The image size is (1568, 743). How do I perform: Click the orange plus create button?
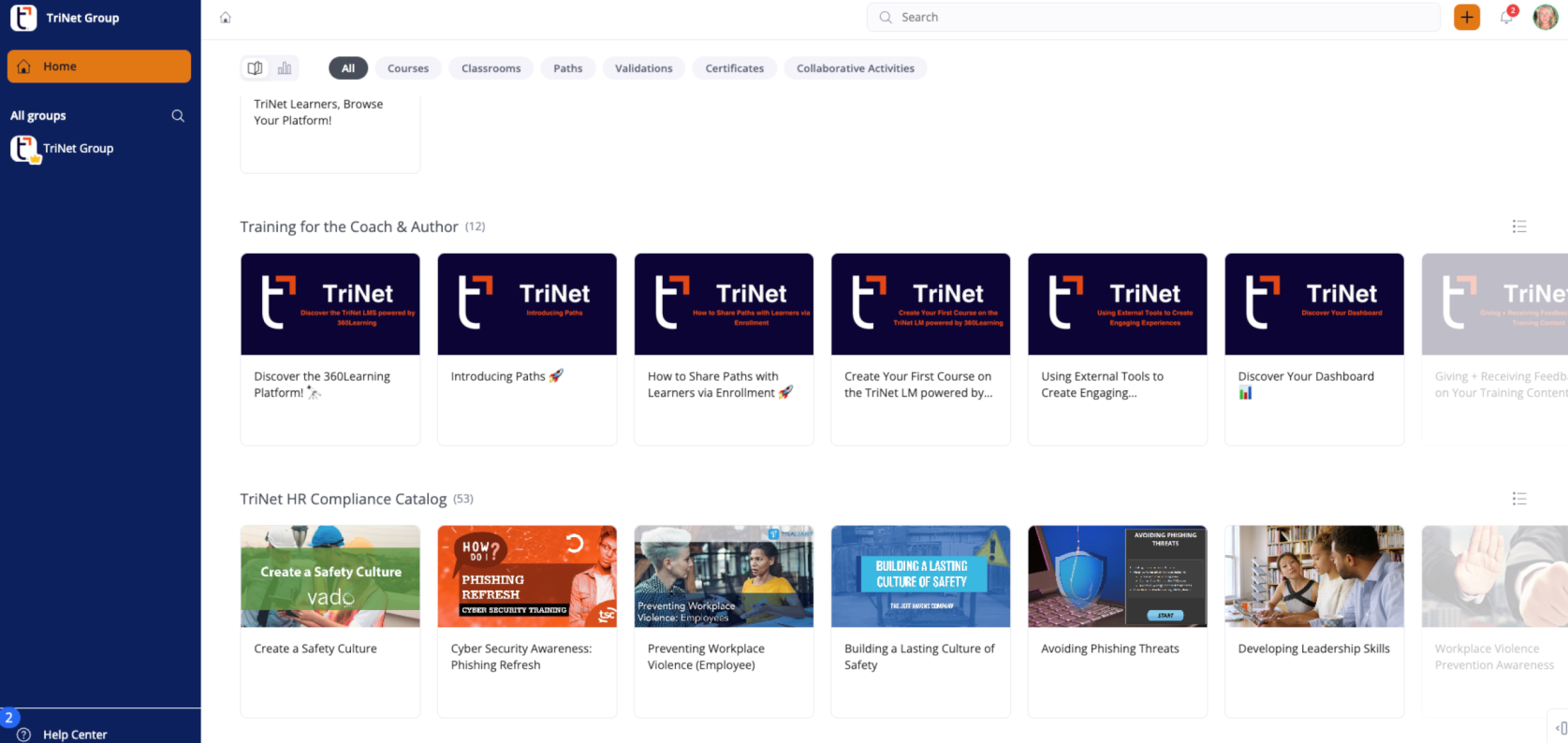tap(1467, 17)
